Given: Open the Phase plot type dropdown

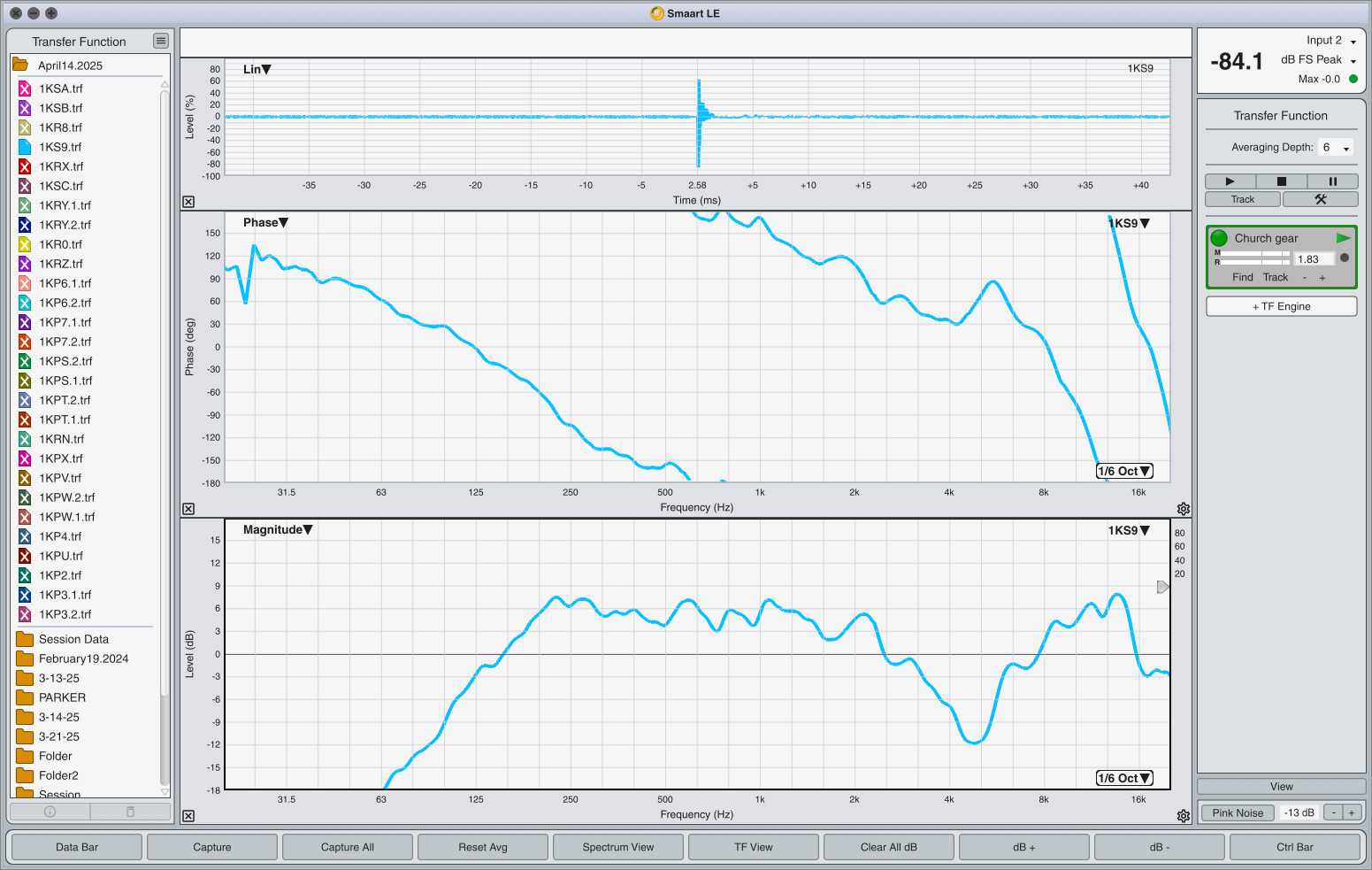Looking at the screenshot, I should (265, 222).
